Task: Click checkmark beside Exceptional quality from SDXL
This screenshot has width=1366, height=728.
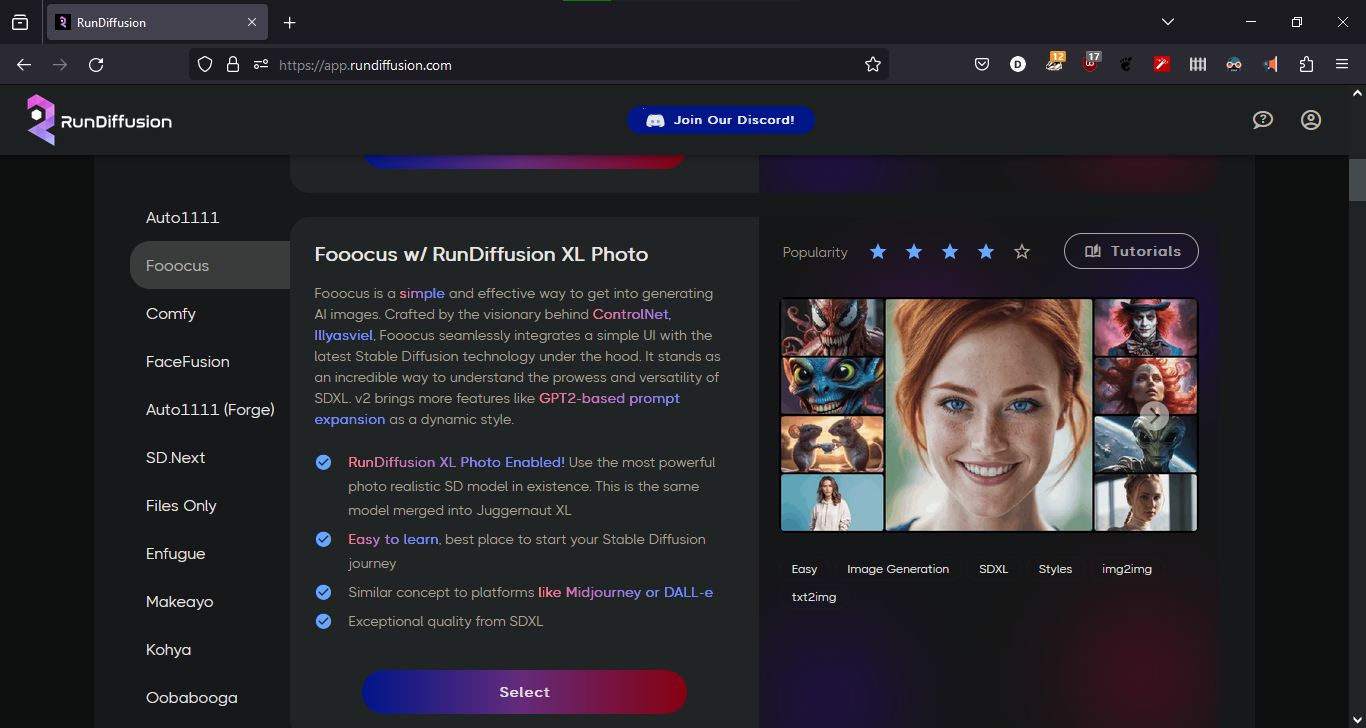Action: [323, 621]
